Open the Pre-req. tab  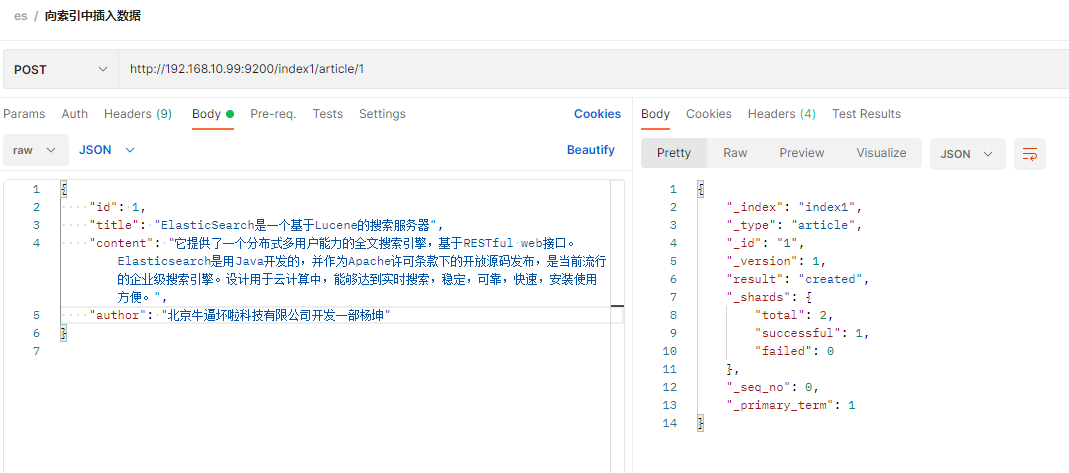(273, 114)
